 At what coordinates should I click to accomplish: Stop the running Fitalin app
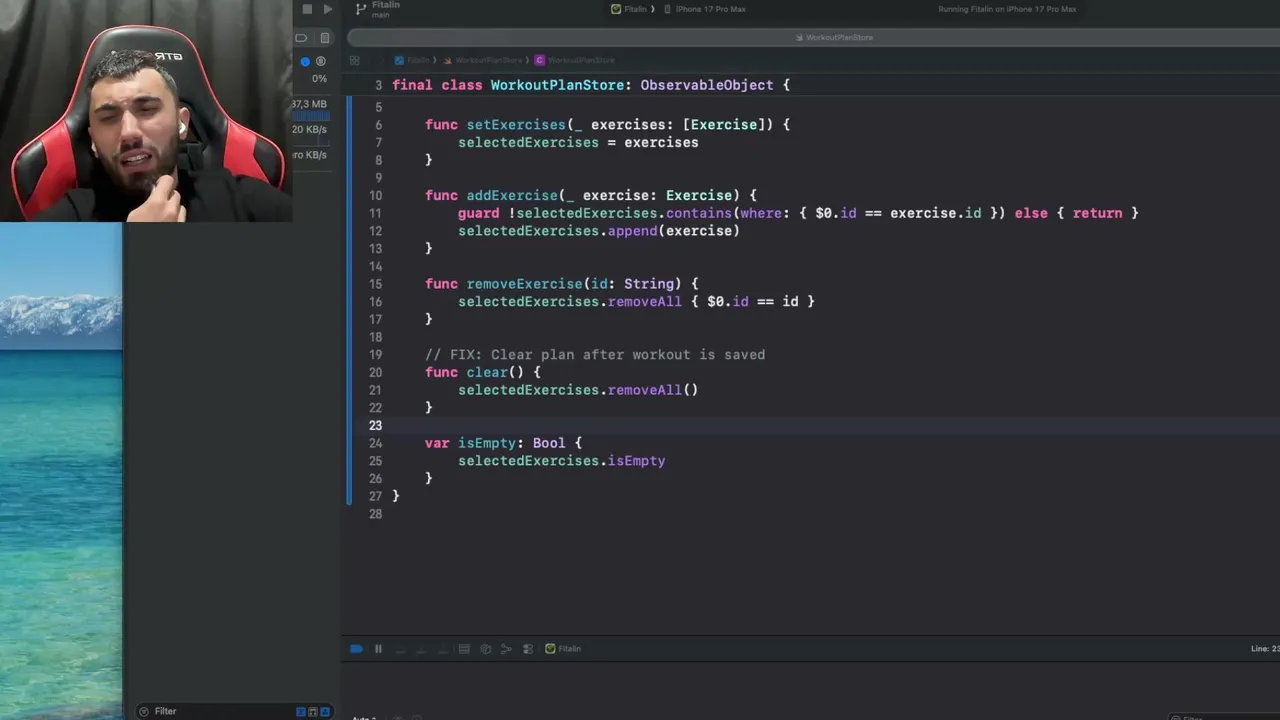tap(307, 9)
